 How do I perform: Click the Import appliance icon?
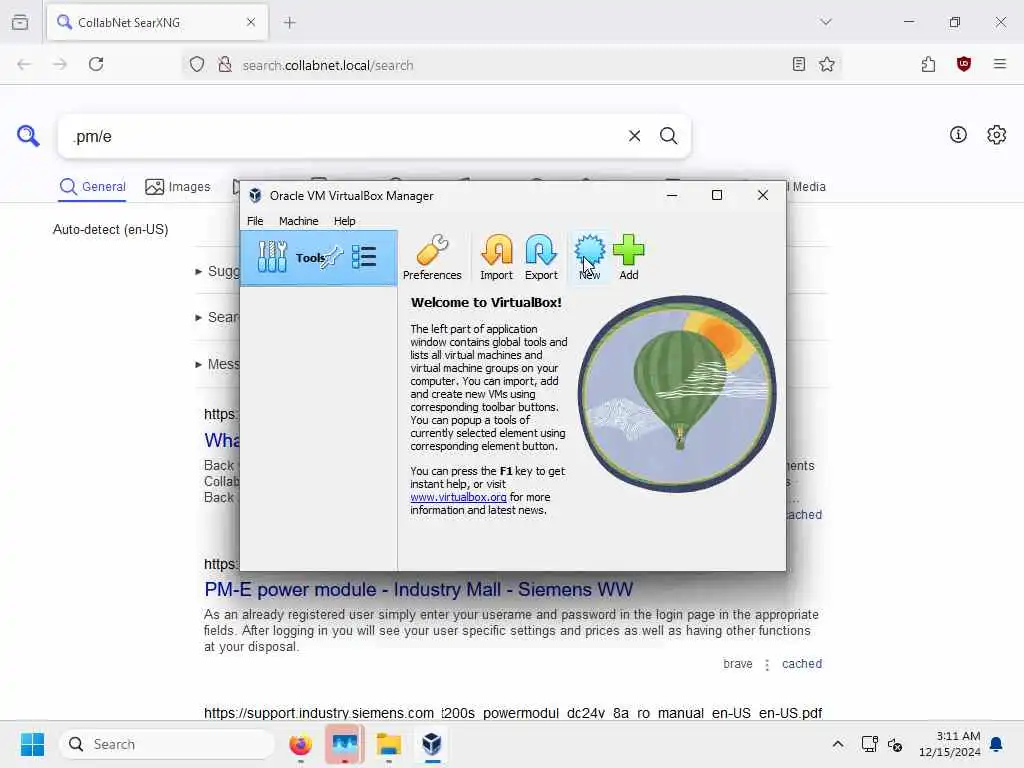click(496, 257)
